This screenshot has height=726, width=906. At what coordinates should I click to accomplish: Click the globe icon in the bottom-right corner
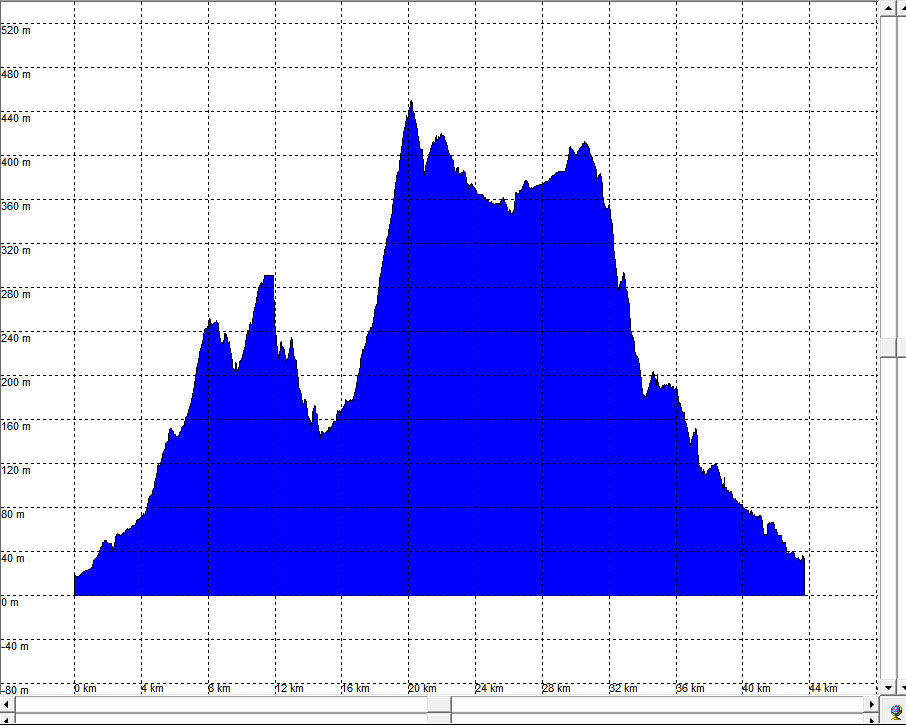(895, 711)
